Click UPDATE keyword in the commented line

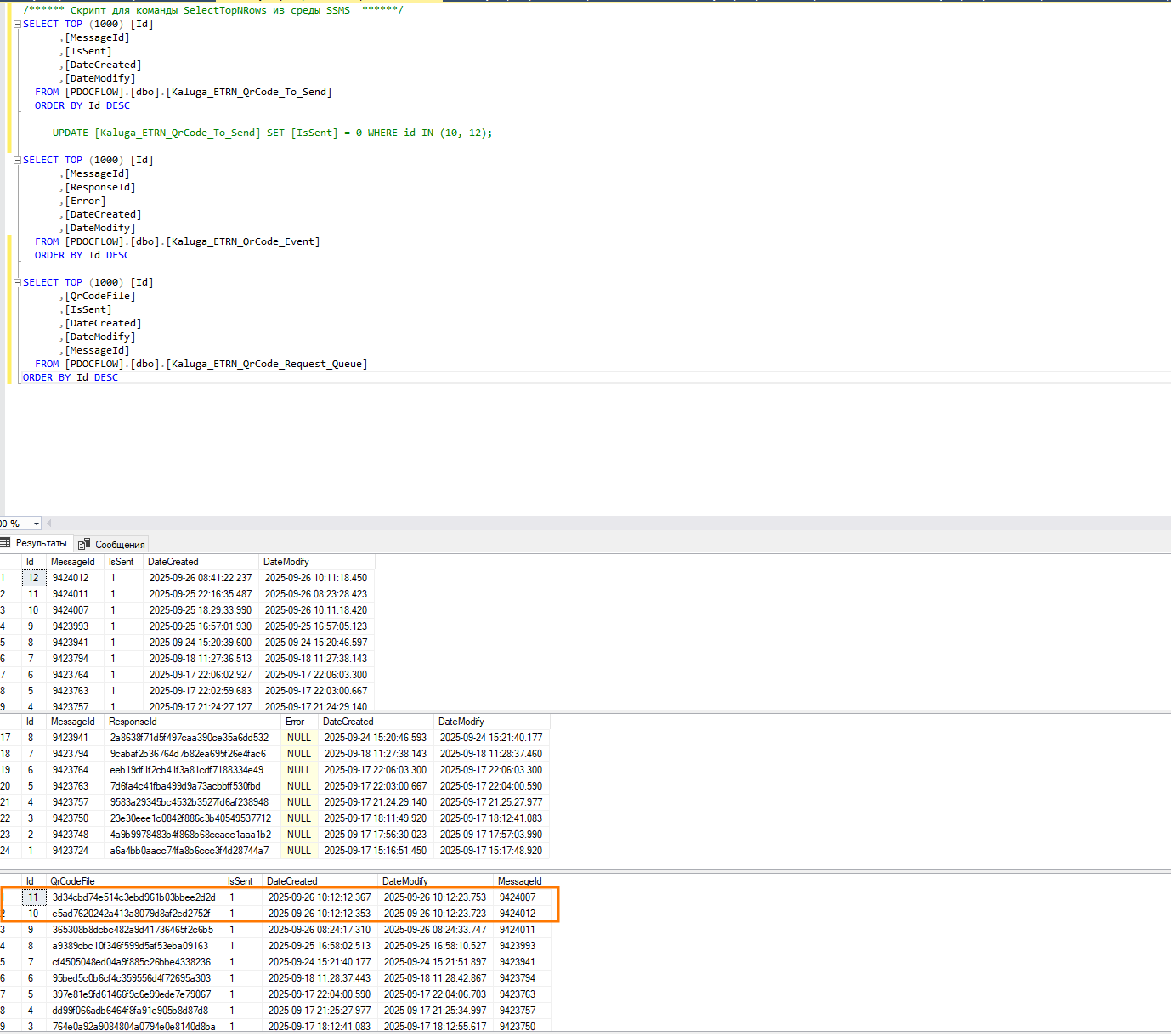pyautogui.click(x=71, y=133)
